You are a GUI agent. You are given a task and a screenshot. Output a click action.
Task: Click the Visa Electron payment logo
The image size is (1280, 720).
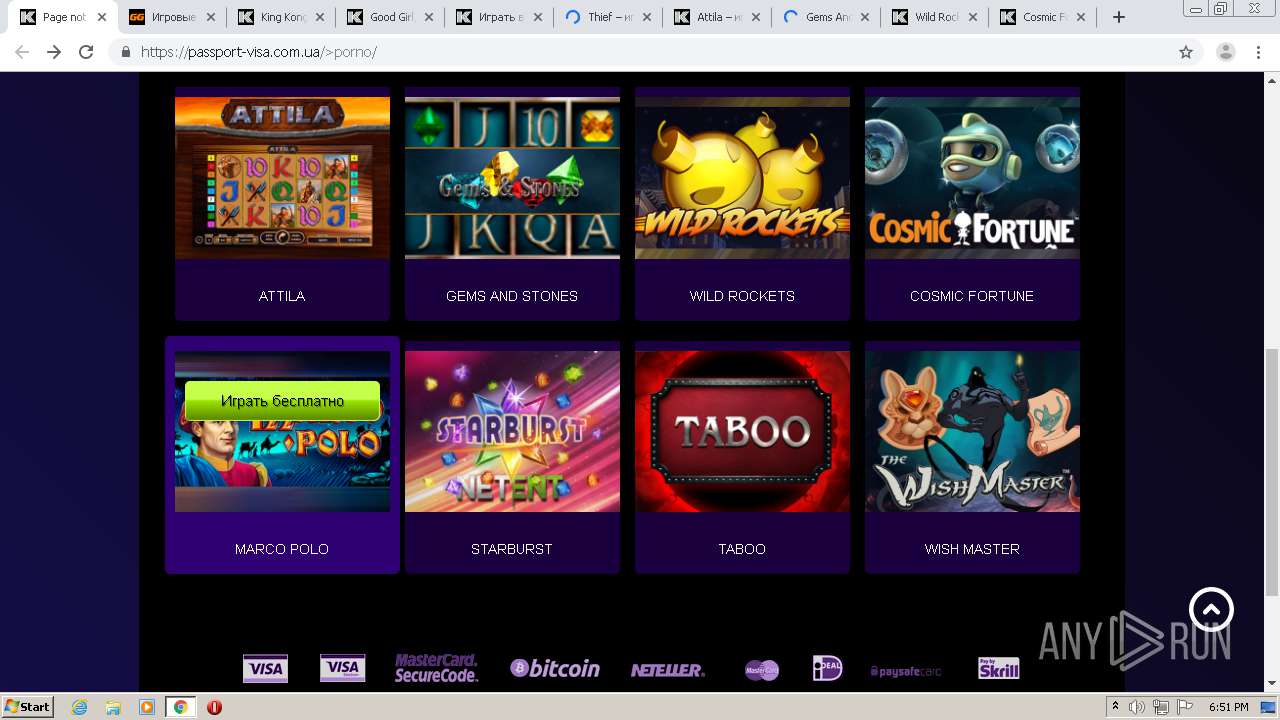342,669
